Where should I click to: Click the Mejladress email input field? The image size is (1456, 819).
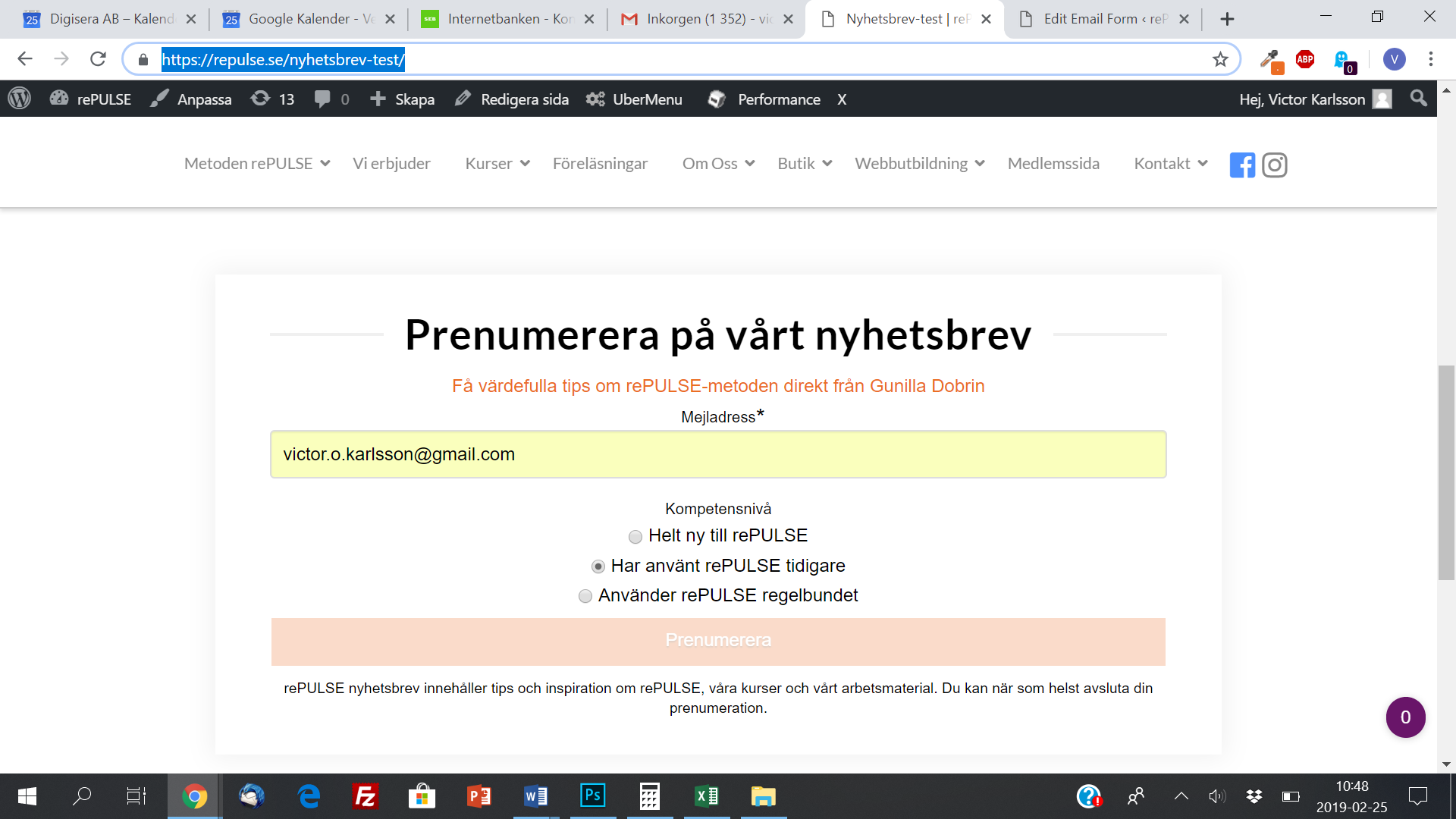pos(718,454)
